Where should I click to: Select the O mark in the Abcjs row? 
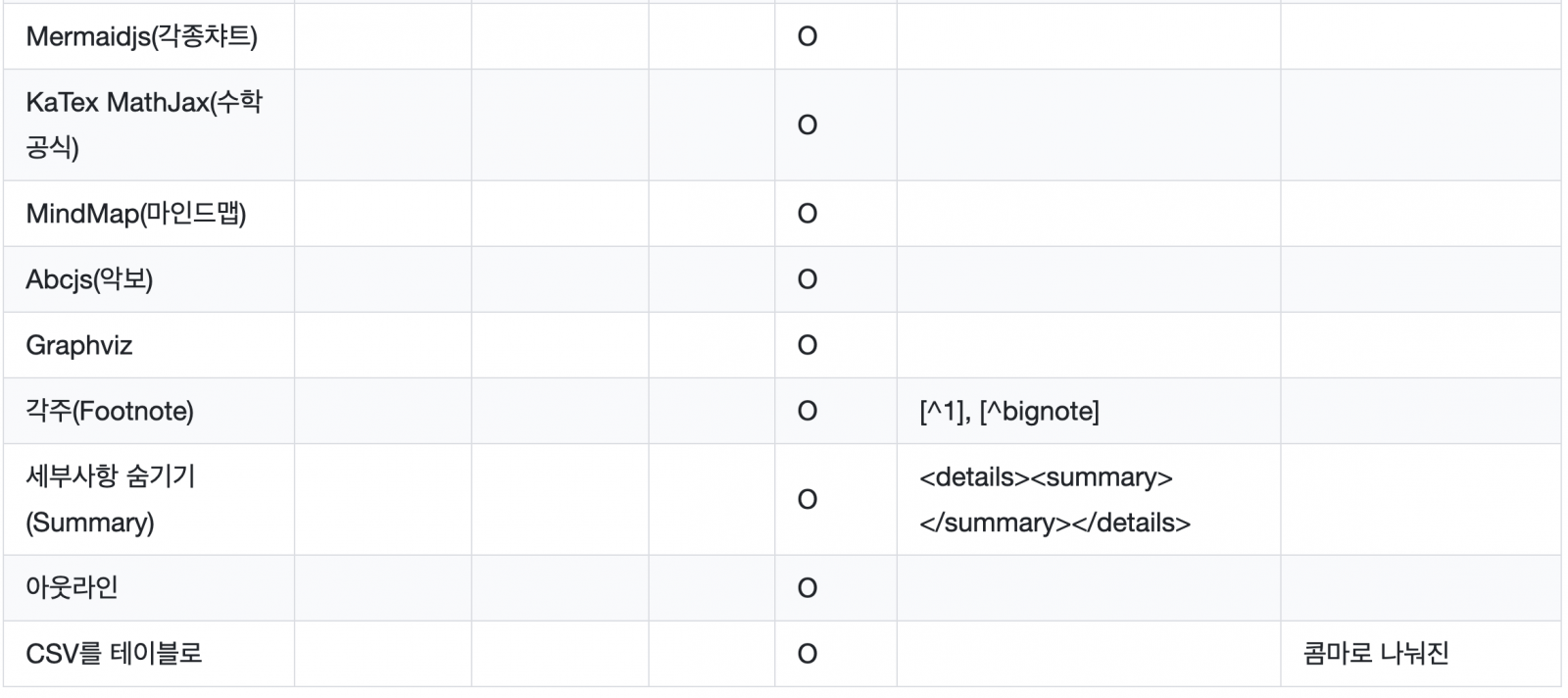(x=808, y=279)
